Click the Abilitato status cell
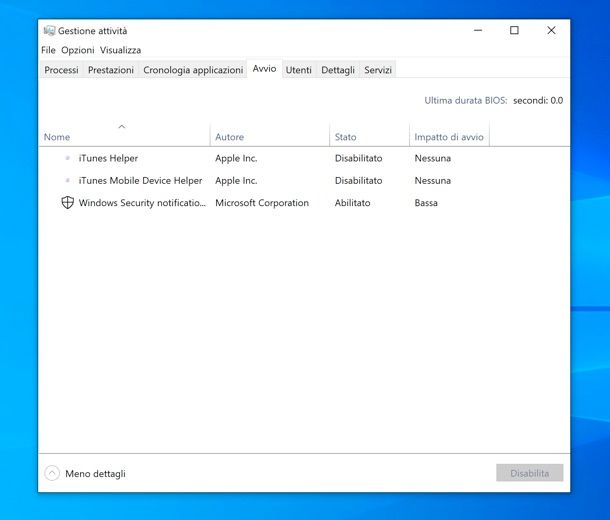This screenshot has width=610, height=520. click(x=352, y=203)
